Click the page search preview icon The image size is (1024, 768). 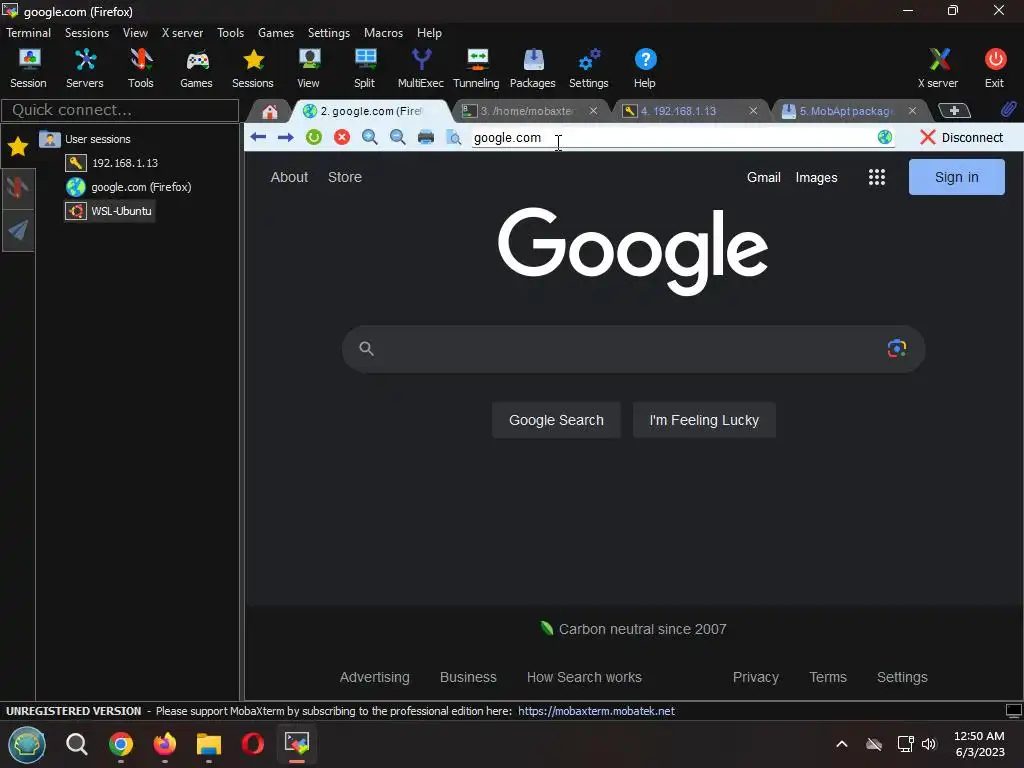point(453,137)
